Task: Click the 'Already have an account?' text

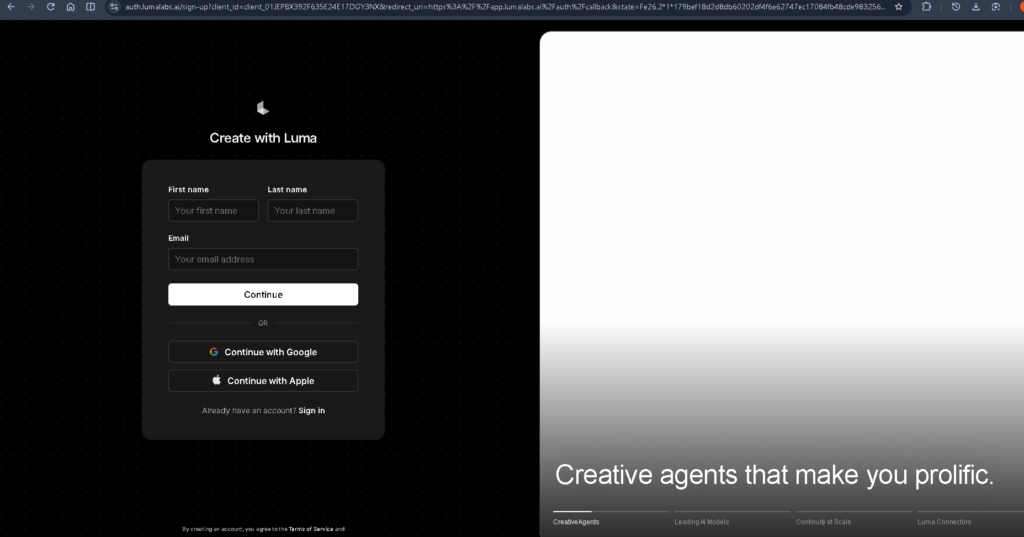Action: coord(249,410)
